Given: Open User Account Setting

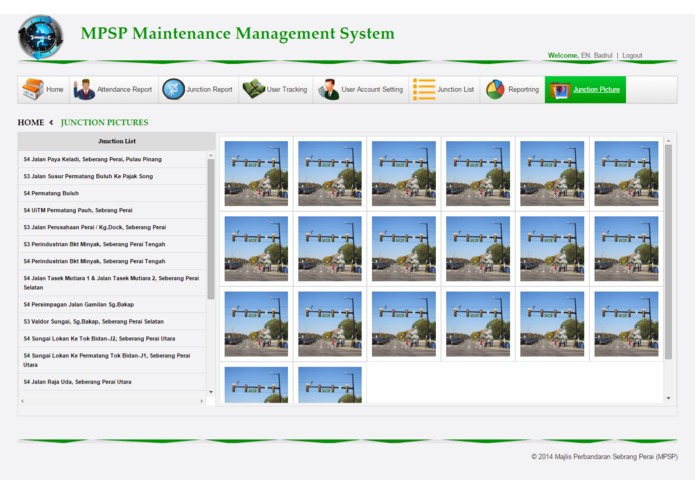Looking at the screenshot, I should [361, 89].
